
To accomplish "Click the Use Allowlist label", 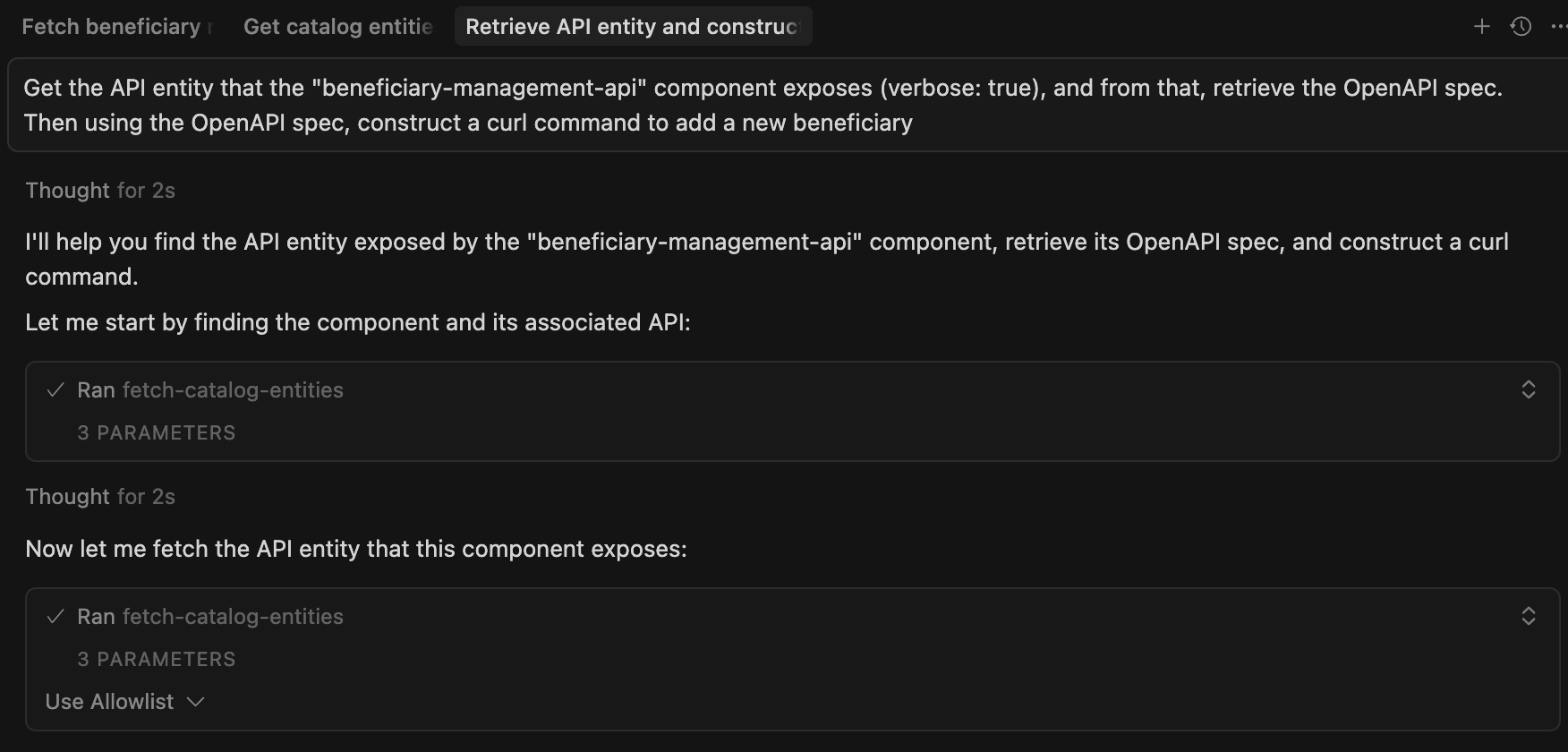I will [x=108, y=702].
